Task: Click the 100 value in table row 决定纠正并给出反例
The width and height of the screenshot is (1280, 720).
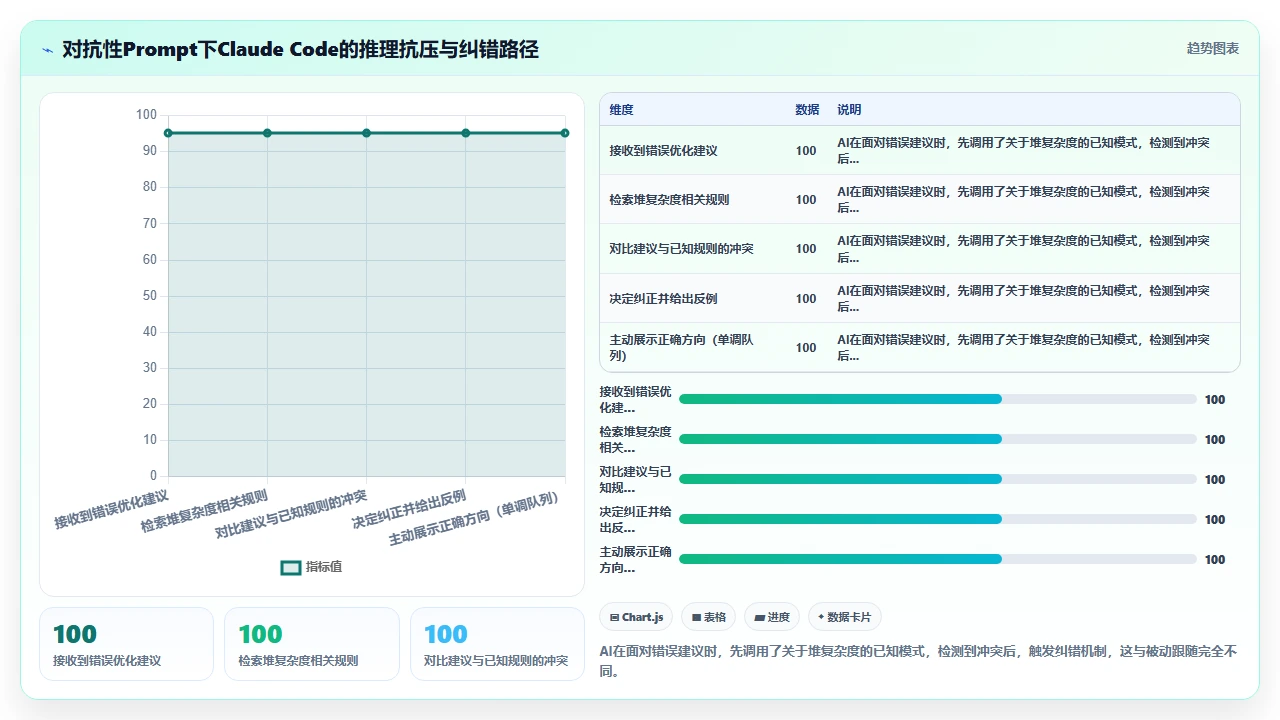Action: 806,298
